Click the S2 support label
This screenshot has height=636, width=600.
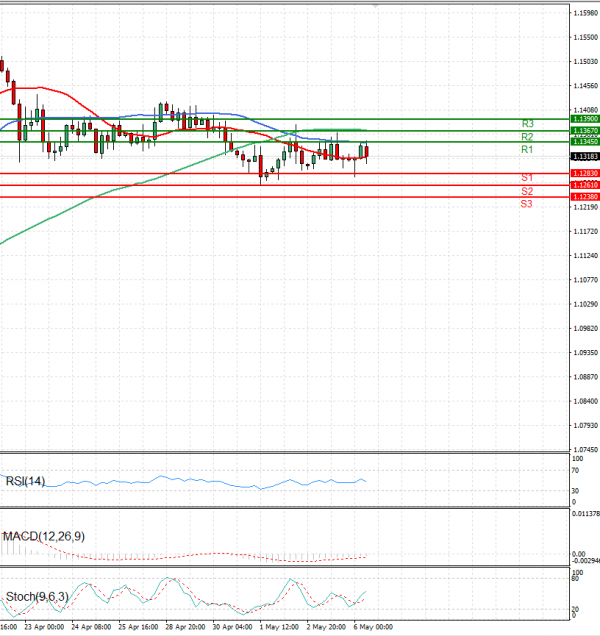[x=527, y=191]
